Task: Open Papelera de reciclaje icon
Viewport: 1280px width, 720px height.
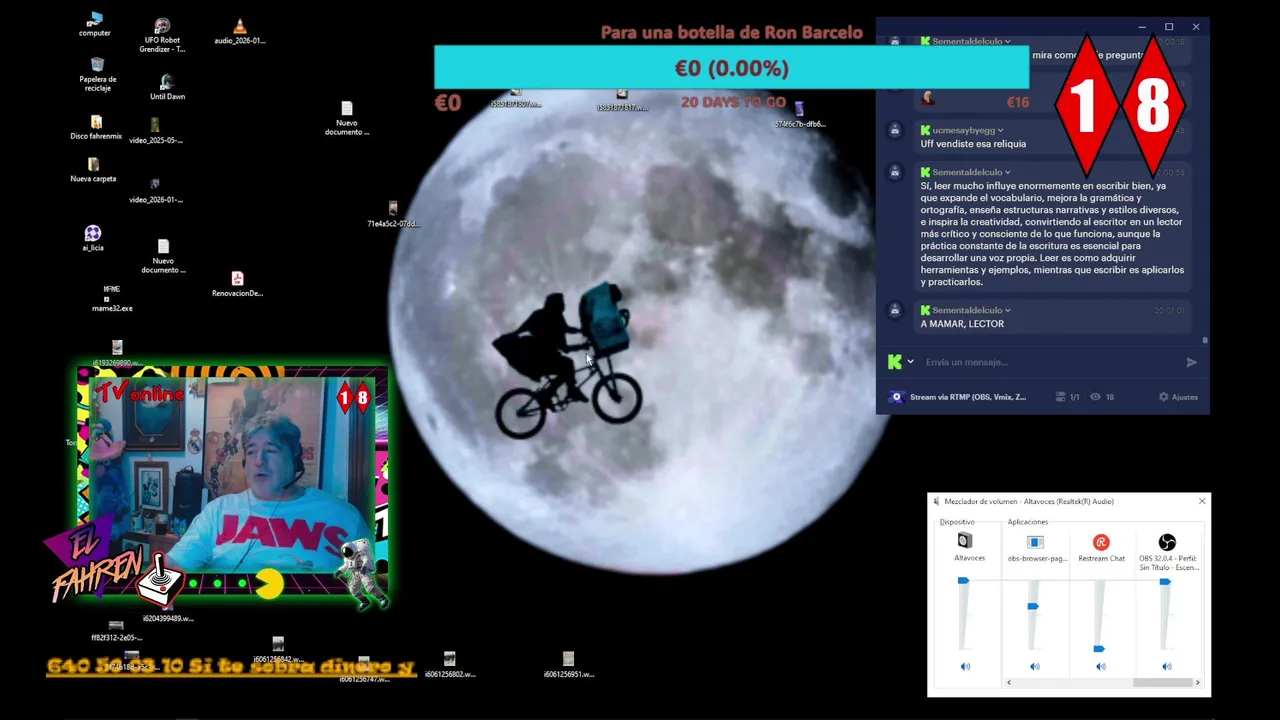Action: point(97,74)
